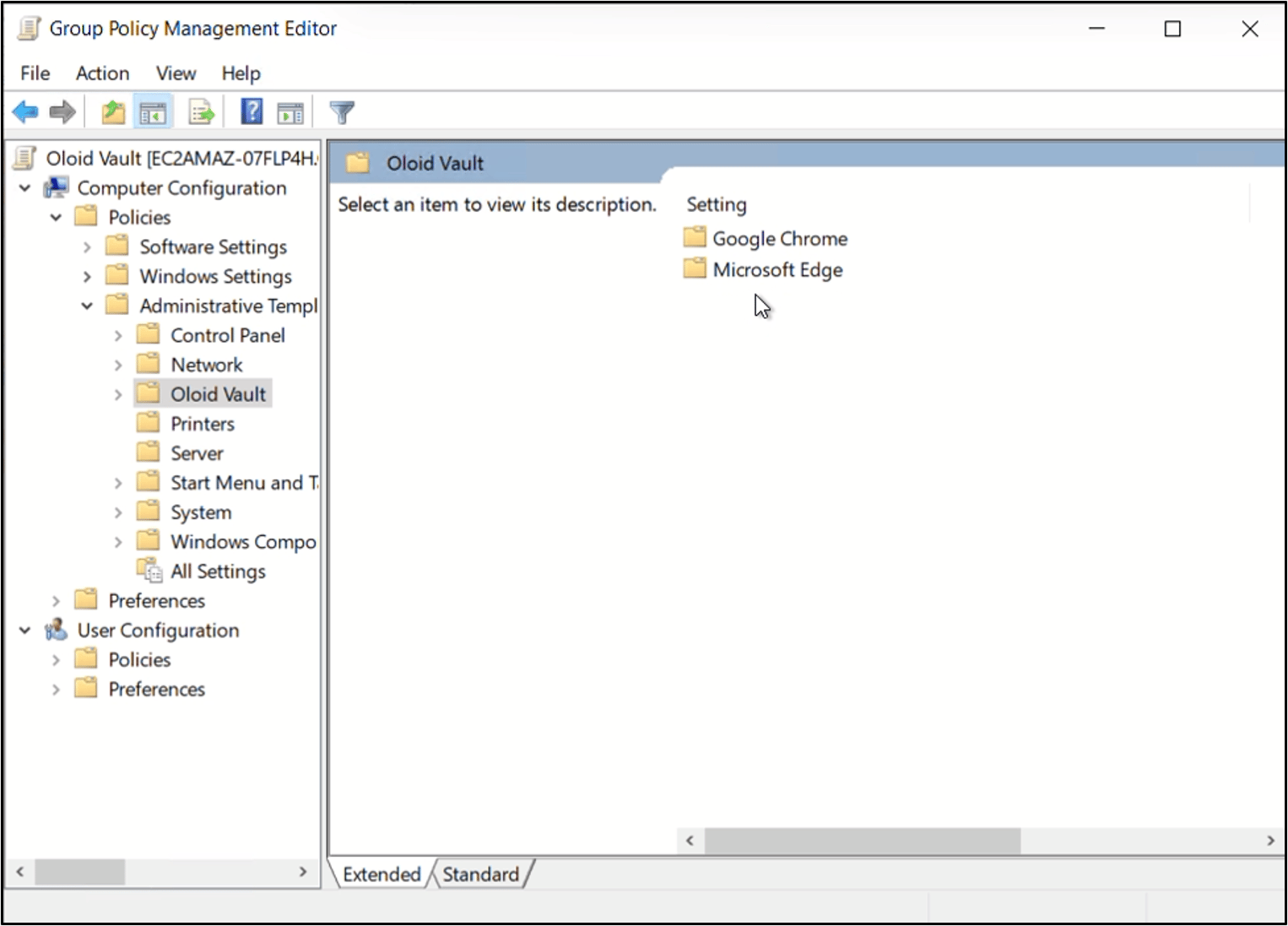The width and height of the screenshot is (1288, 926).
Task: Select the System tree item
Action: (201, 512)
